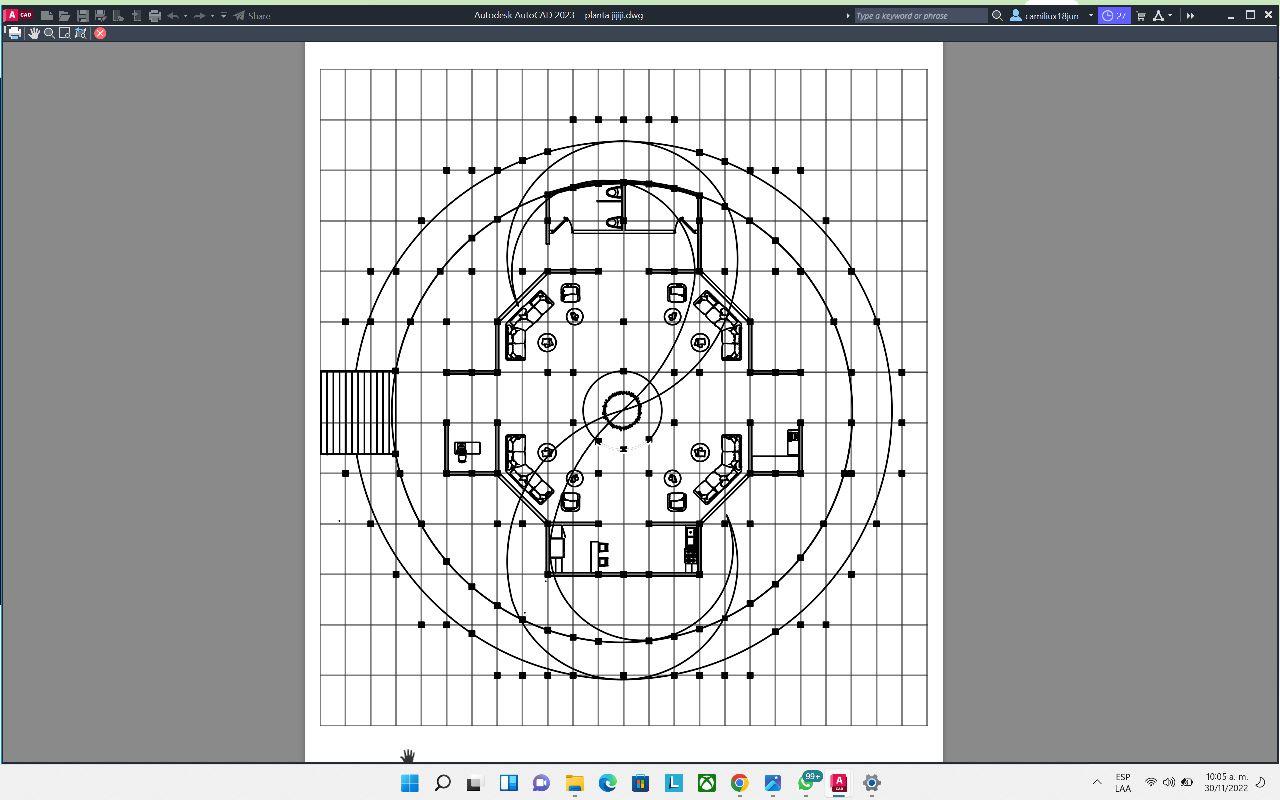This screenshot has width=1280, height=800.
Task: Open the Photos app on taskbar
Action: click(x=772, y=783)
